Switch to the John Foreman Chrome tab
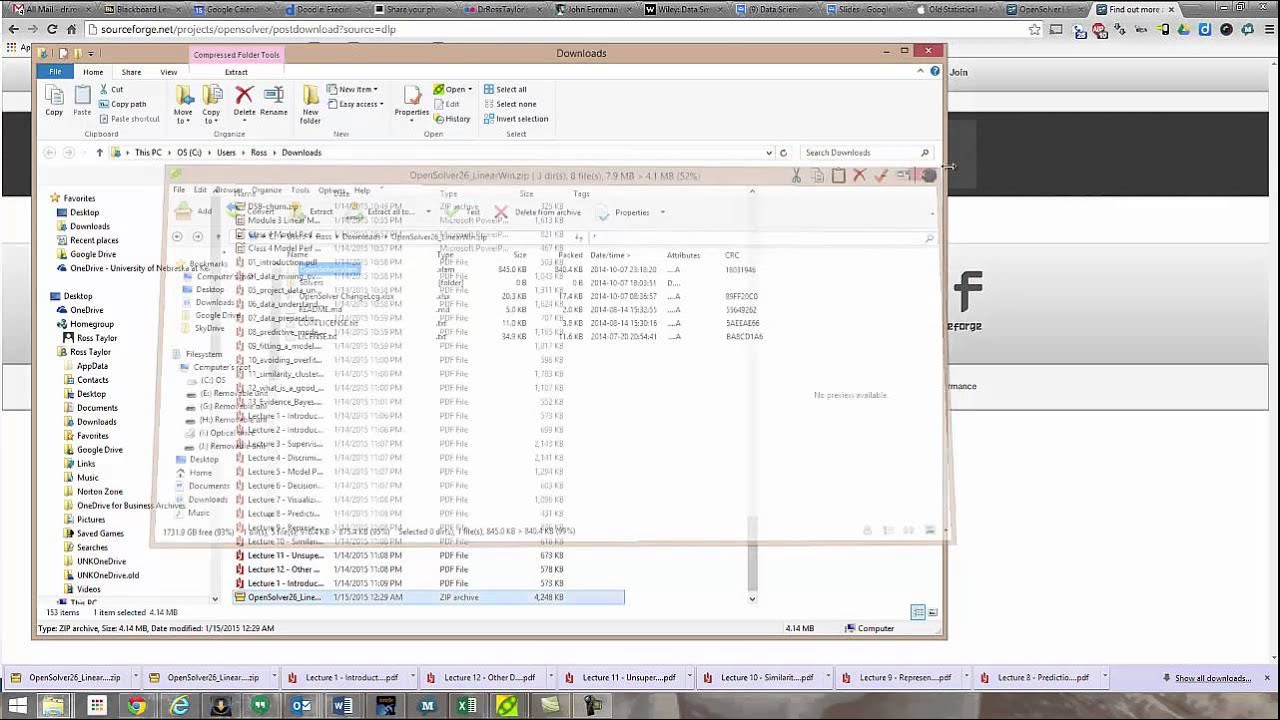Image resolution: width=1280 pixels, height=720 pixels. tap(591, 9)
